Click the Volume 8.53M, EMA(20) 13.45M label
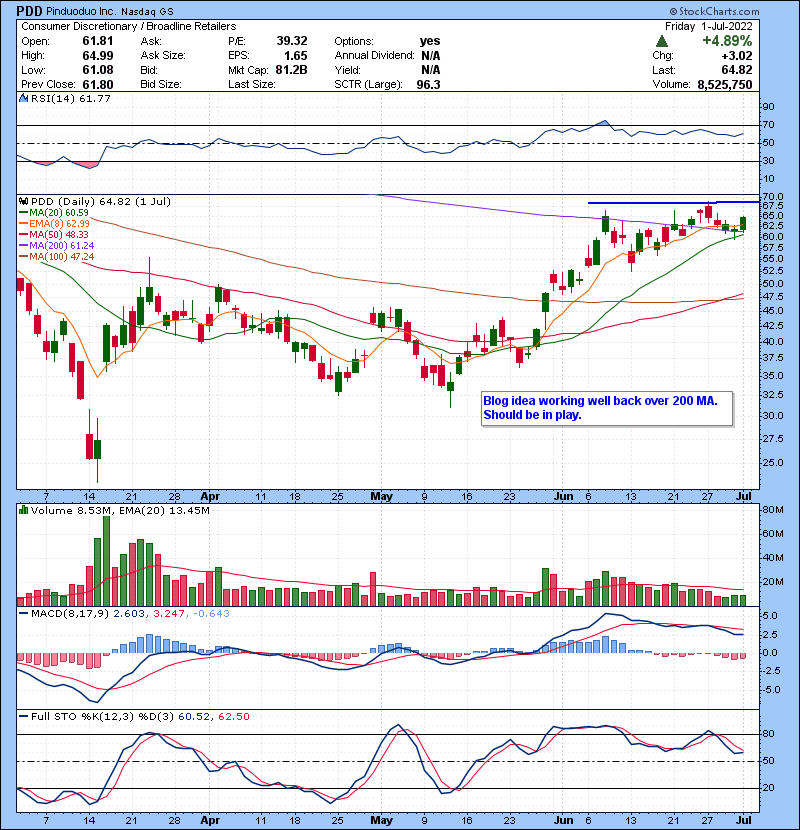This screenshot has width=800, height=830. (120, 510)
